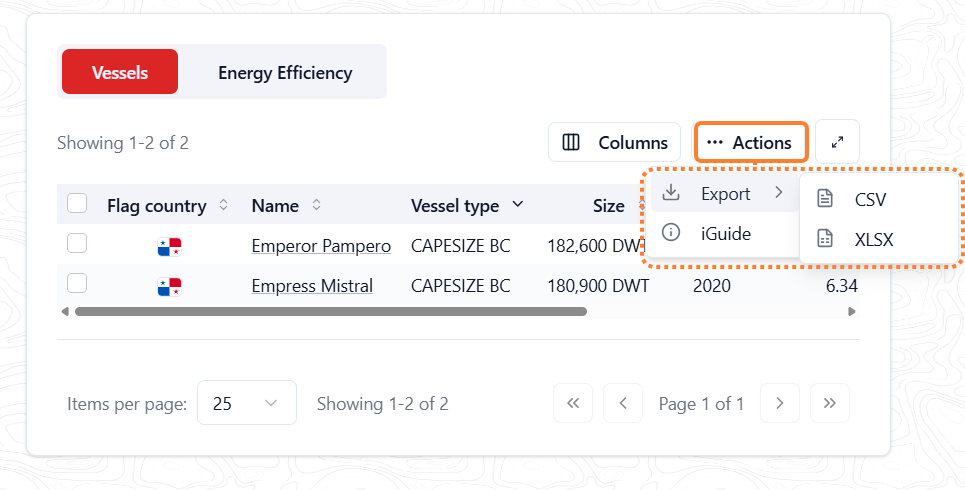
Task: Click the 180,900 DWT cell
Action: click(x=598, y=286)
